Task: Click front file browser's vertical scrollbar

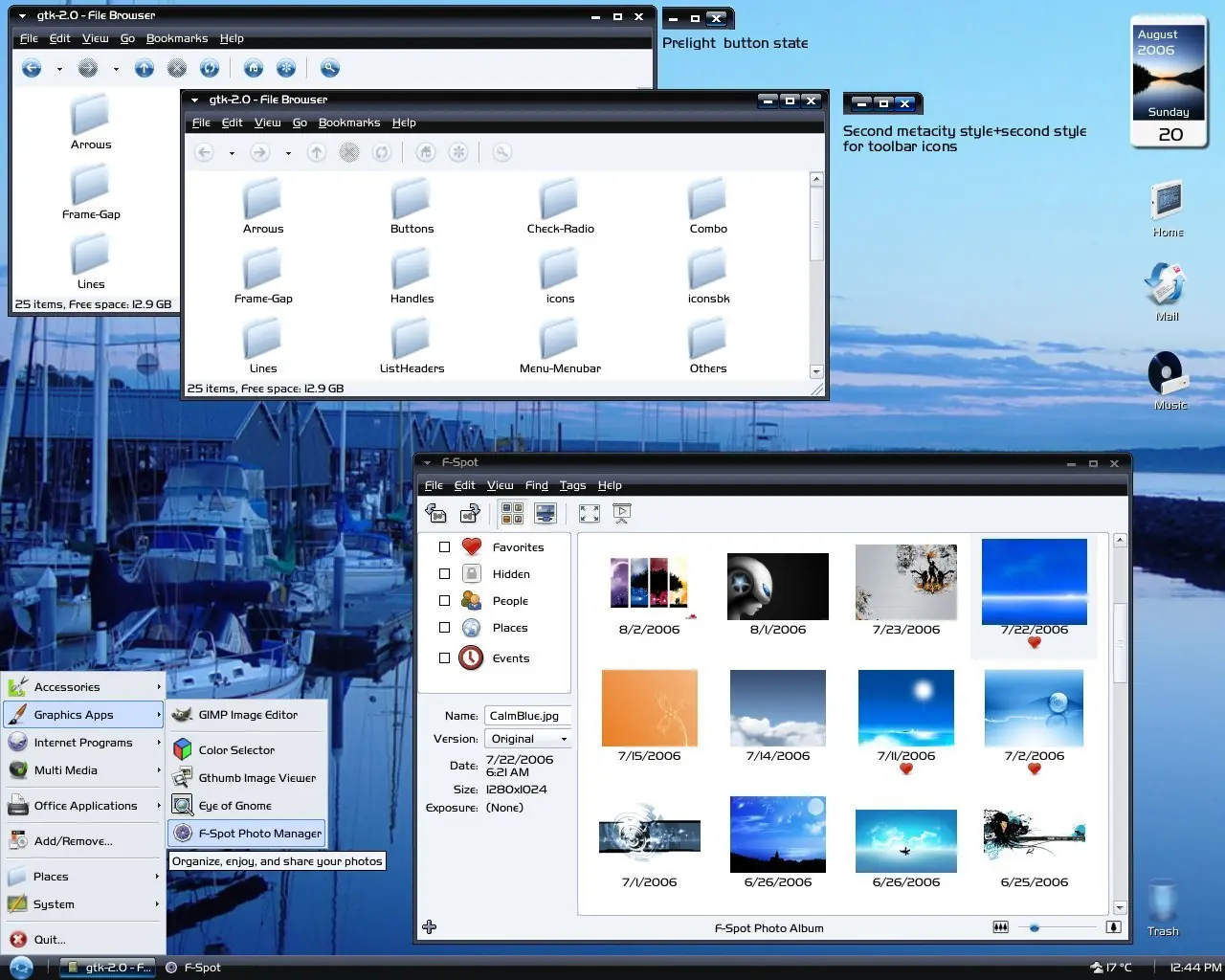Action: [x=816, y=275]
